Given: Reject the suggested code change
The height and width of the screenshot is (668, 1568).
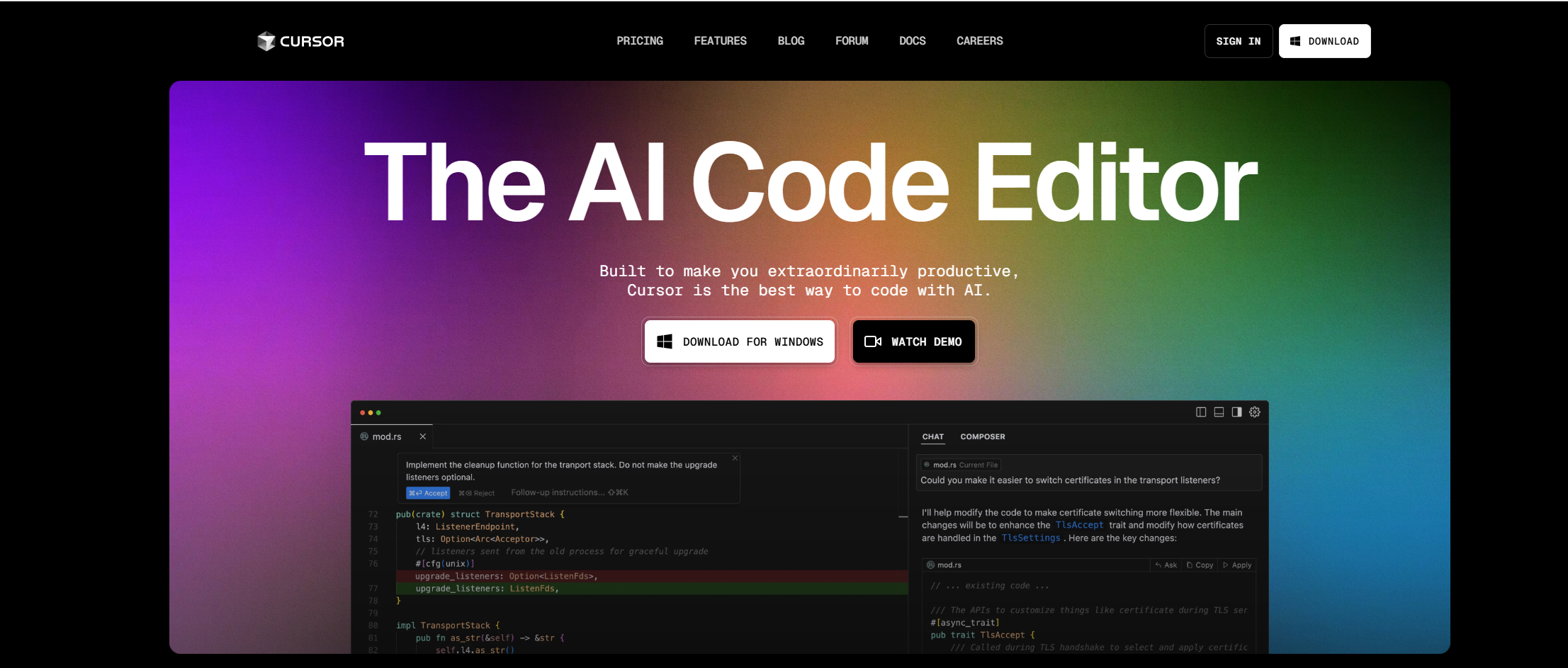Looking at the screenshot, I should 477,493.
